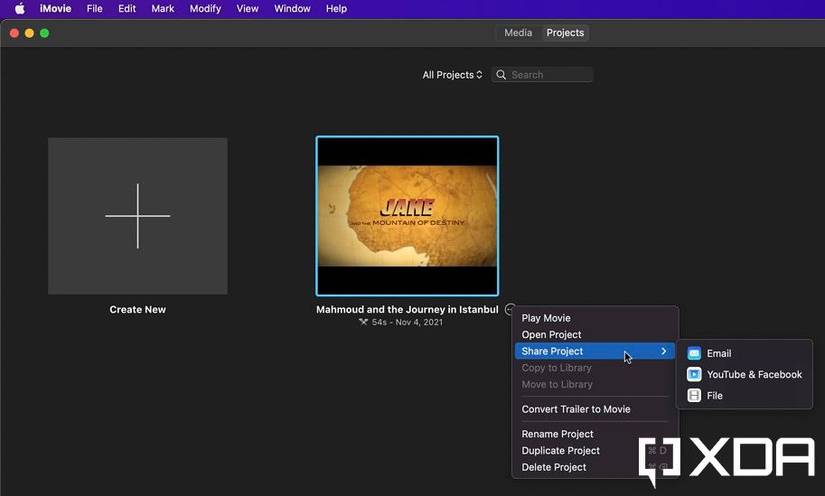
Task: Click the Search projects field
Action: pos(542,75)
